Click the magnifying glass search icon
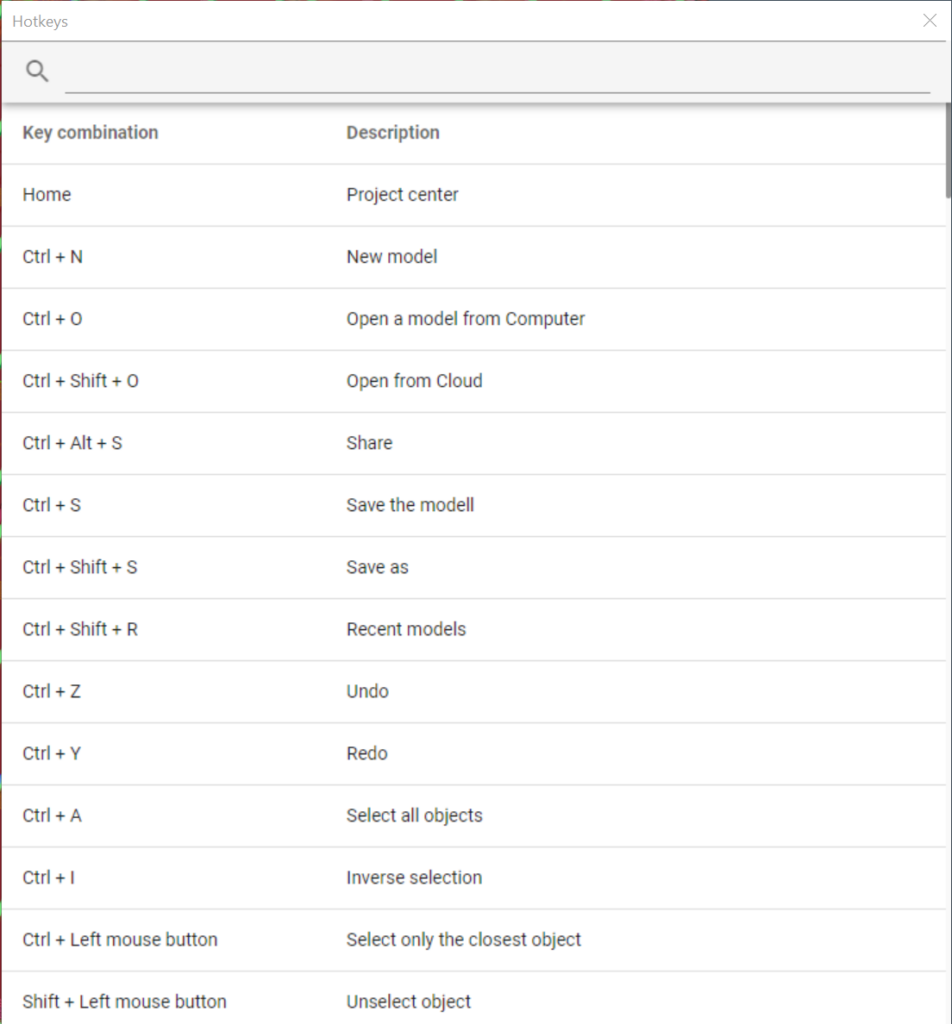The width and height of the screenshot is (952, 1024). click(x=37, y=71)
